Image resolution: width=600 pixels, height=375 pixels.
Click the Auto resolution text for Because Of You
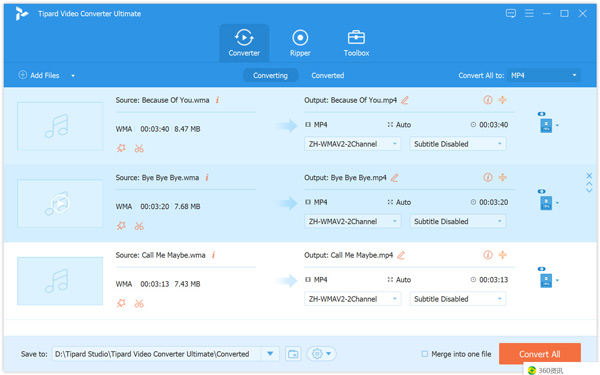pos(403,125)
